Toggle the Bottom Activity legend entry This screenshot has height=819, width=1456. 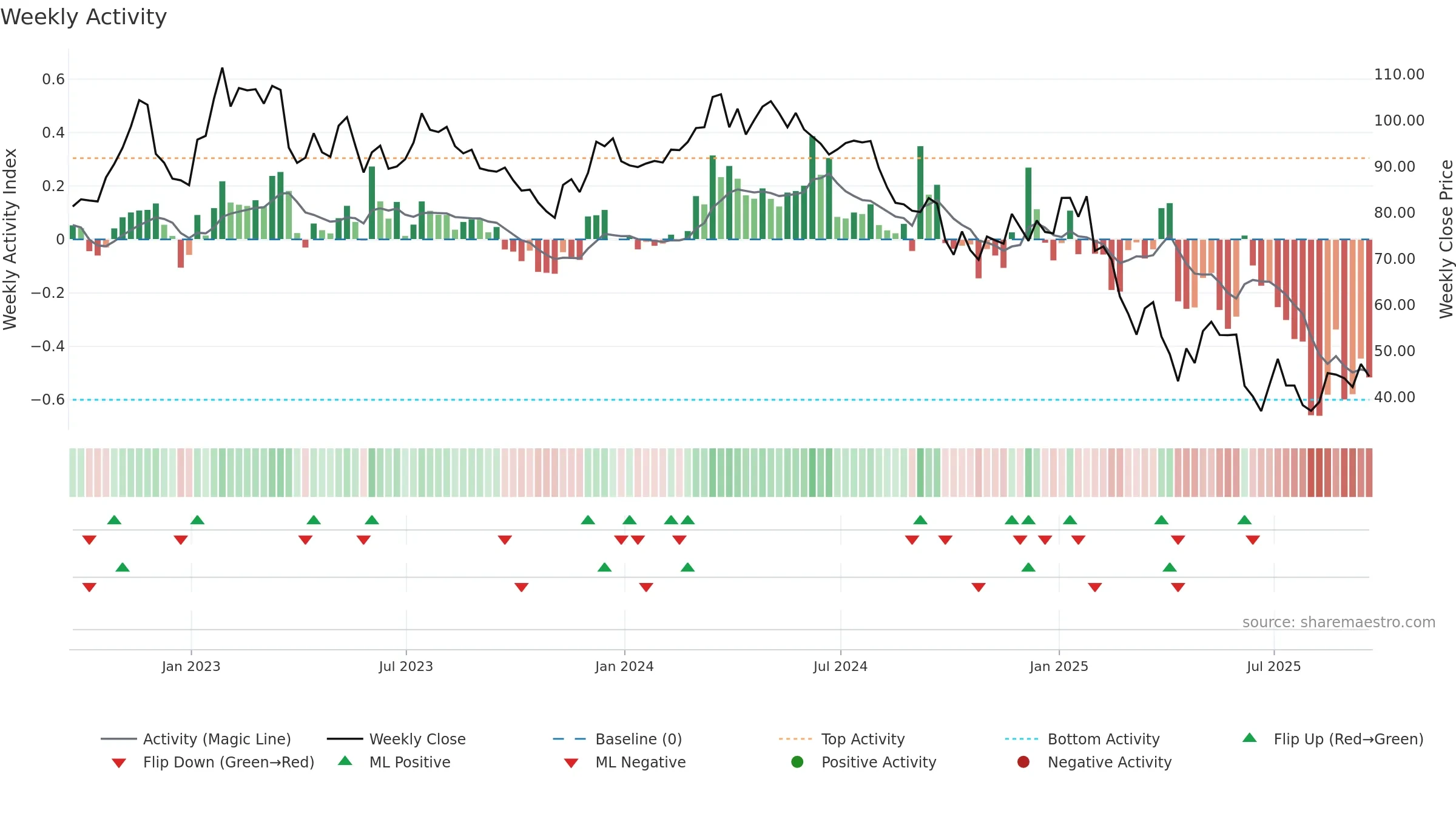point(1082,739)
